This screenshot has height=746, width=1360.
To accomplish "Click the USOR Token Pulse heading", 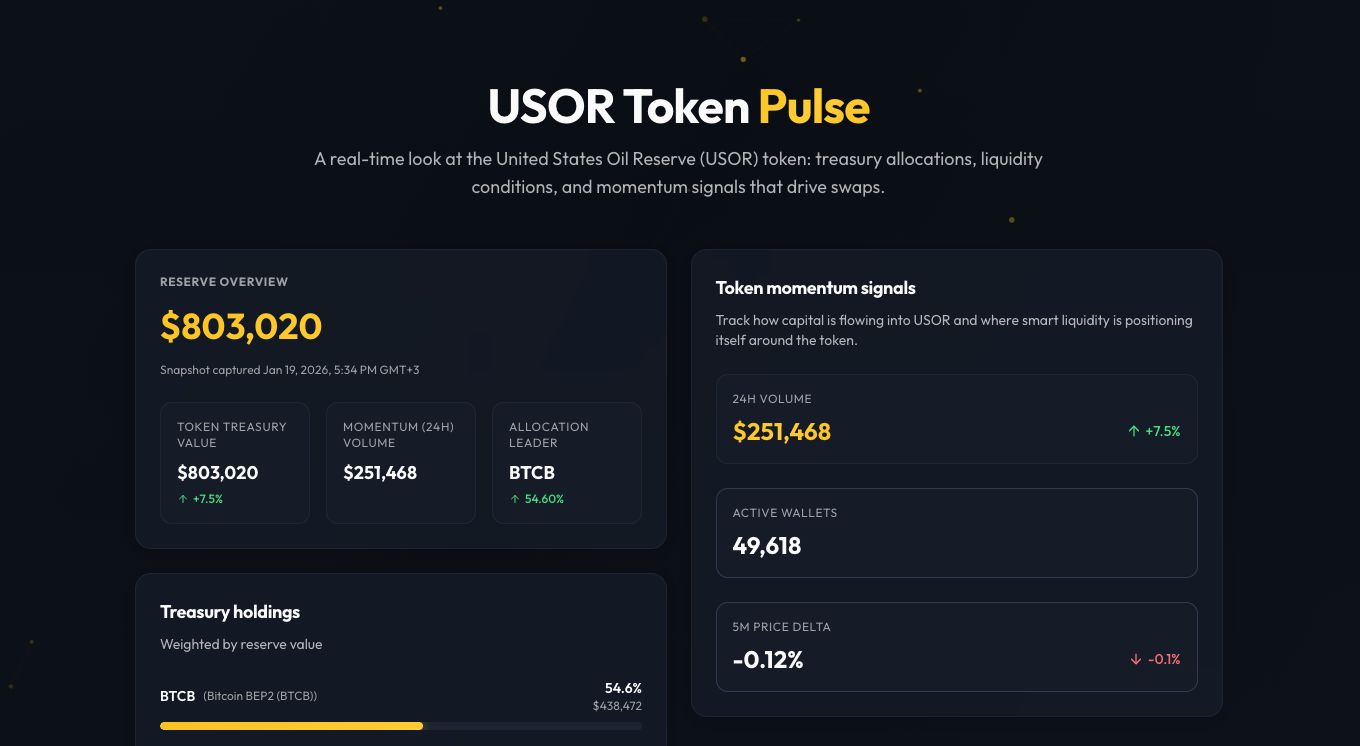I will [x=679, y=107].
